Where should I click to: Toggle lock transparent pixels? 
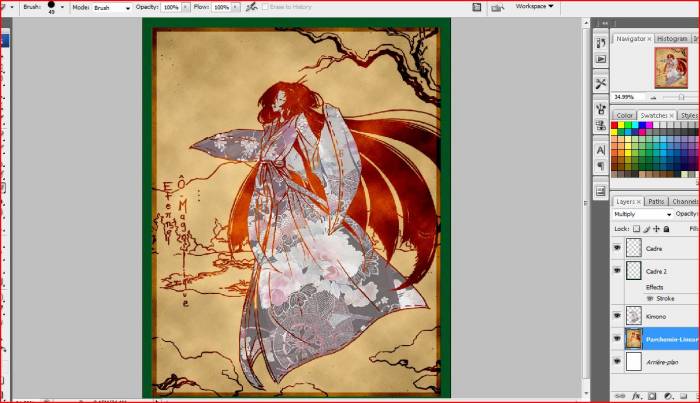(637, 229)
